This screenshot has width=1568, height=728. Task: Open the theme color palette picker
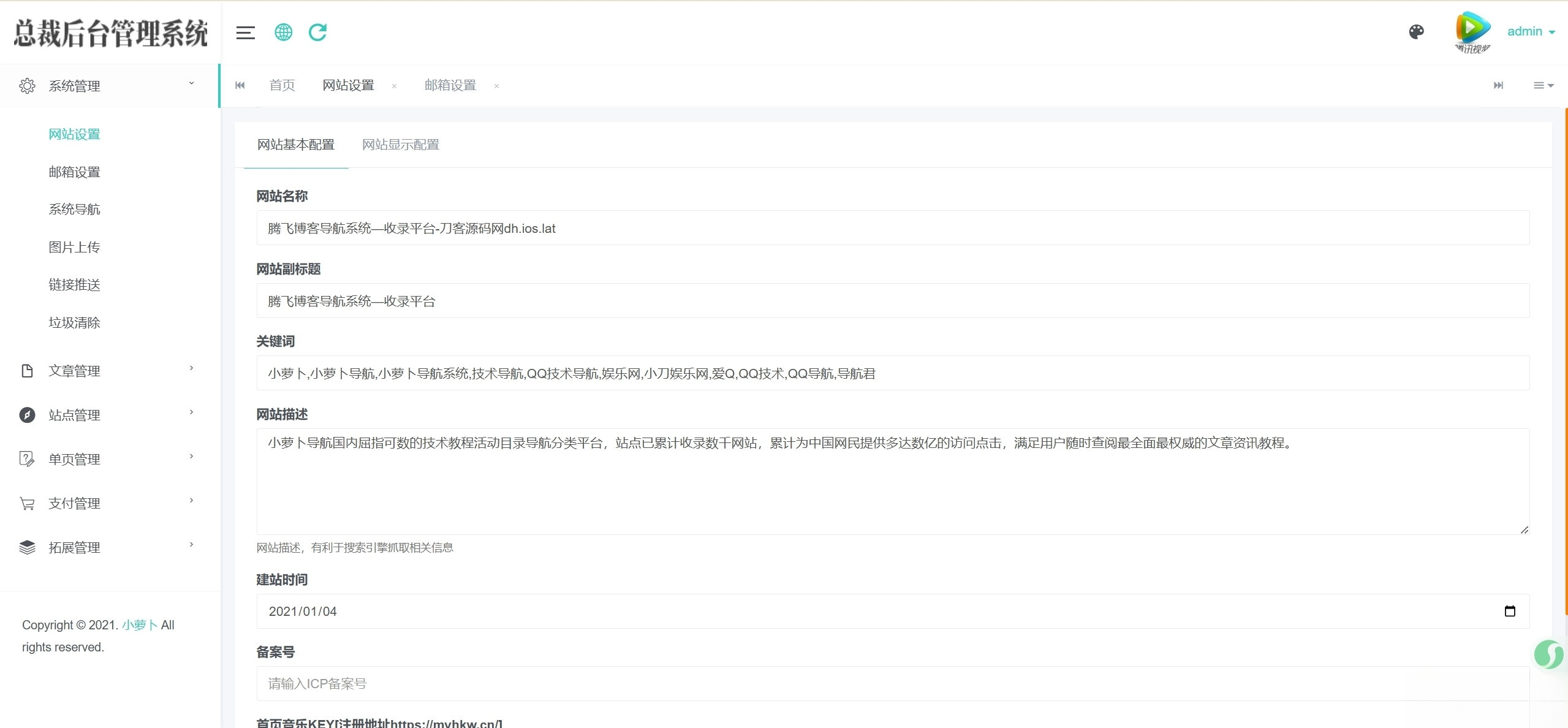click(x=1416, y=31)
